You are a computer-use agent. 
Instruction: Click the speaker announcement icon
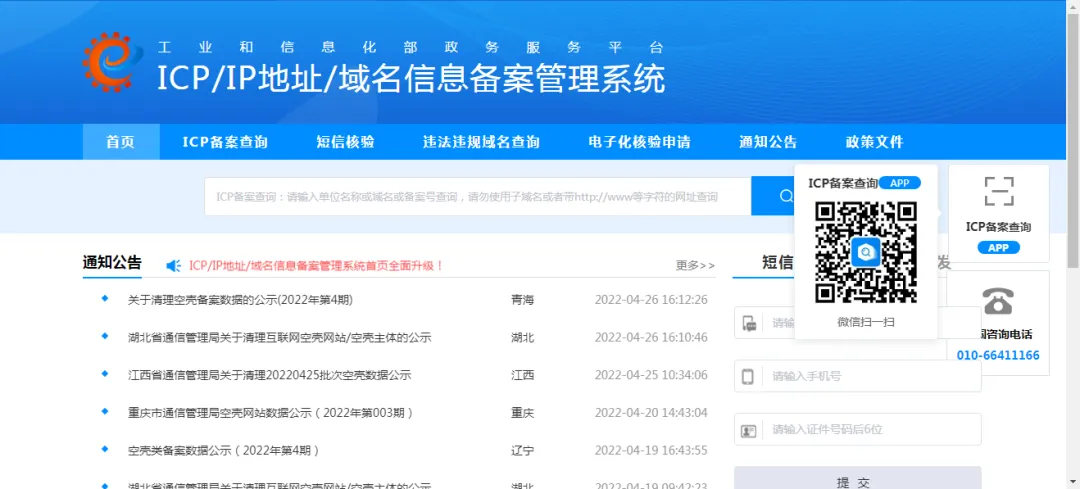point(173,266)
